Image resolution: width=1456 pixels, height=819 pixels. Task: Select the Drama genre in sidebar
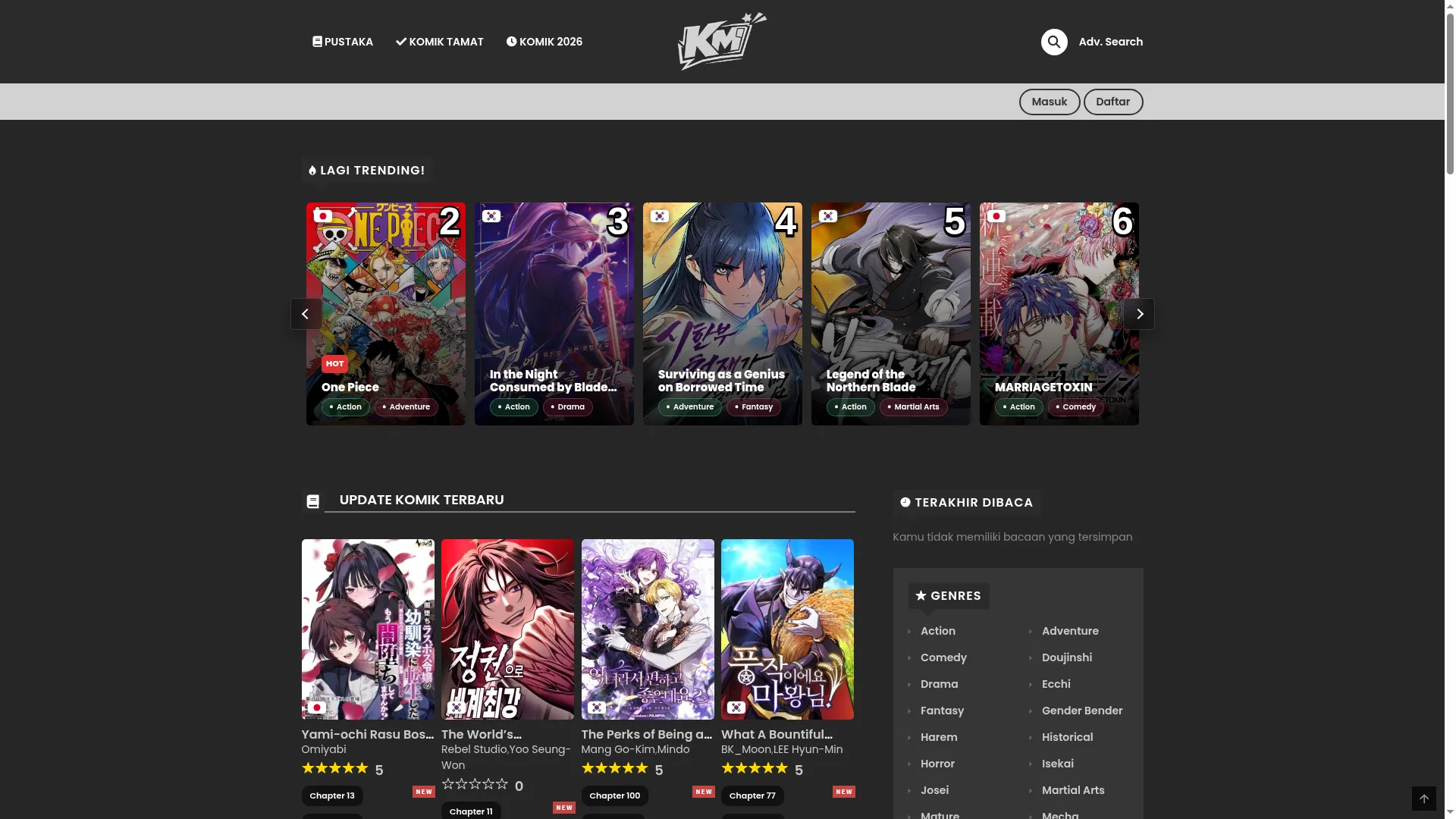[x=939, y=684]
